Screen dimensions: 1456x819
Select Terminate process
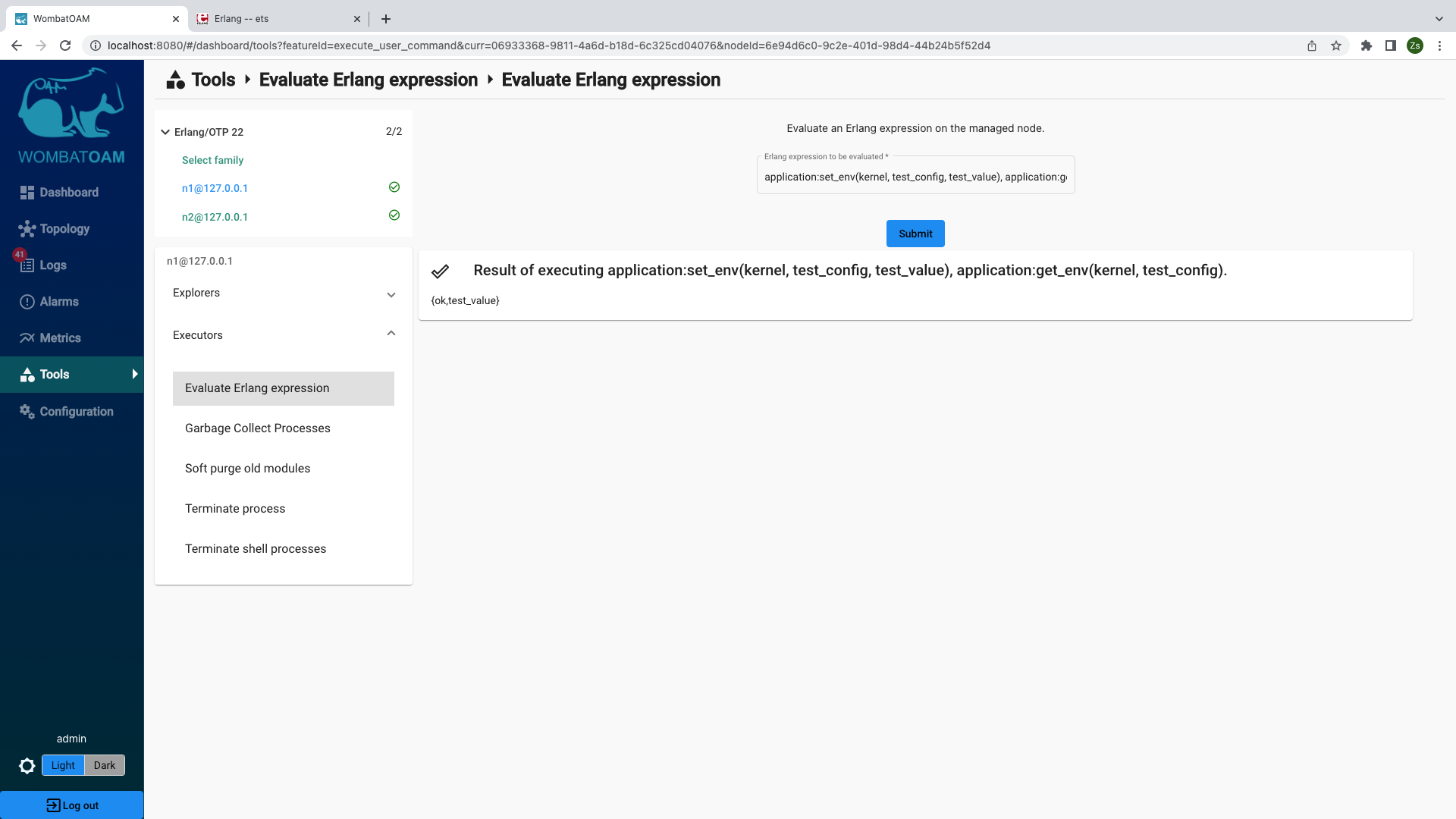pyautogui.click(x=284, y=509)
